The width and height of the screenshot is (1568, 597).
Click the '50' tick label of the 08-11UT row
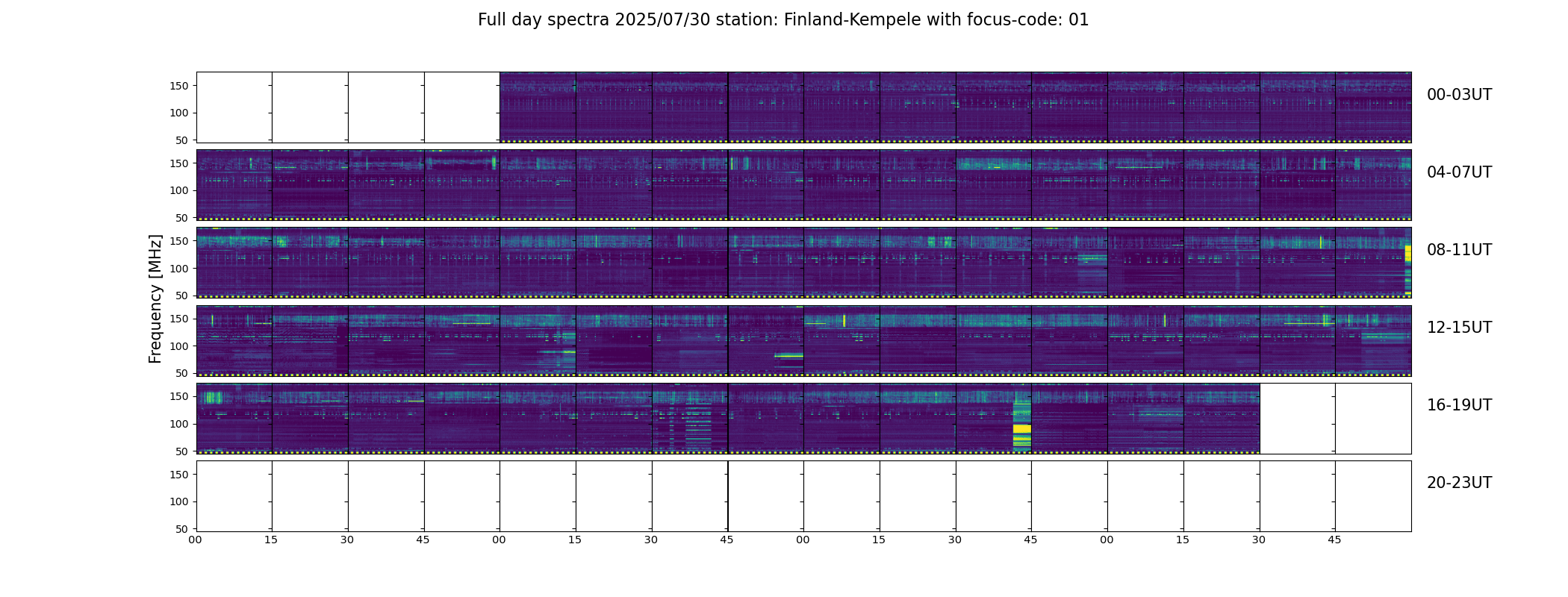tap(183, 296)
